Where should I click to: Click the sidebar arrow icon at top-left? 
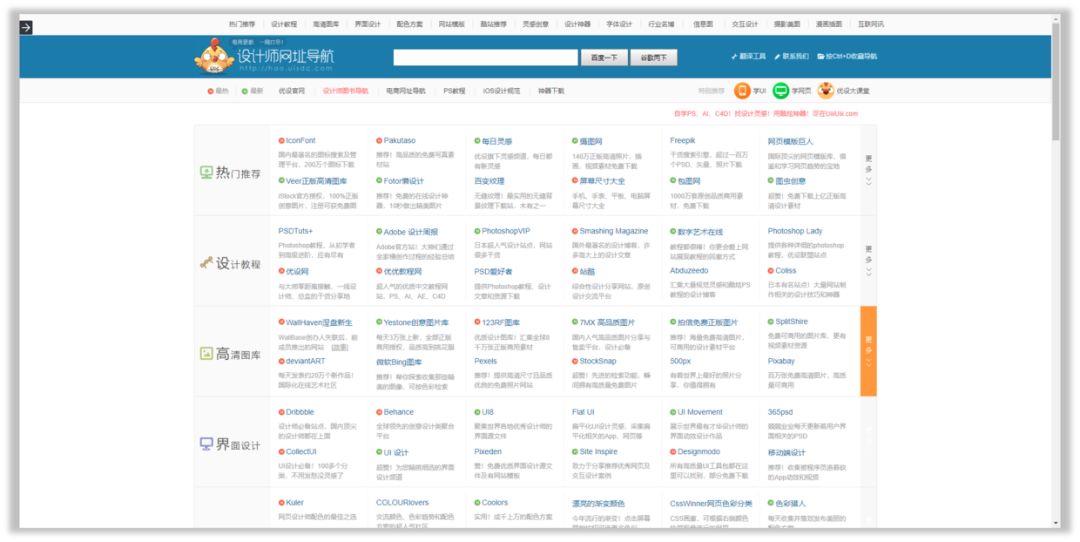point(25,28)
